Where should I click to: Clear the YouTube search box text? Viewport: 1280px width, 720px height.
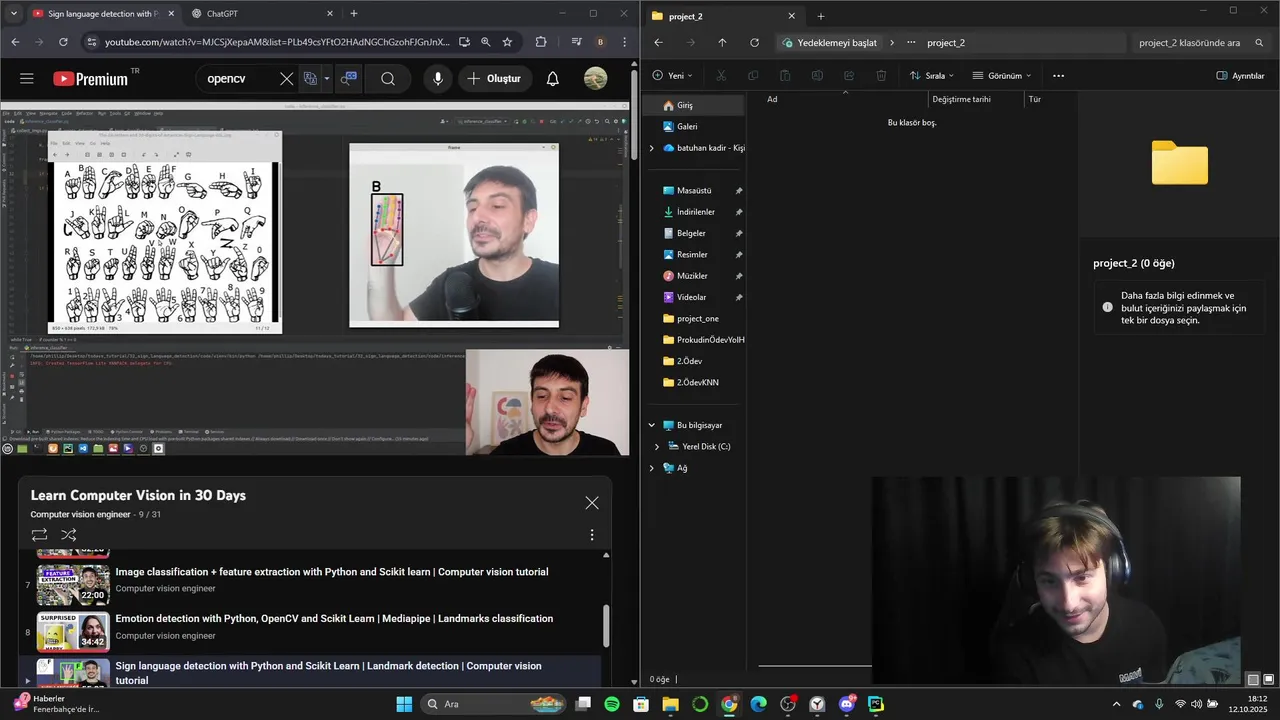point(287,79)
